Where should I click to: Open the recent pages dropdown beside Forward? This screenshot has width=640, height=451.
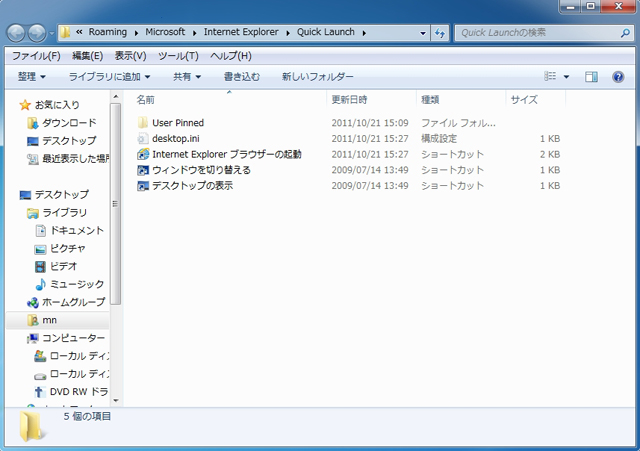(x=51, y=33)
